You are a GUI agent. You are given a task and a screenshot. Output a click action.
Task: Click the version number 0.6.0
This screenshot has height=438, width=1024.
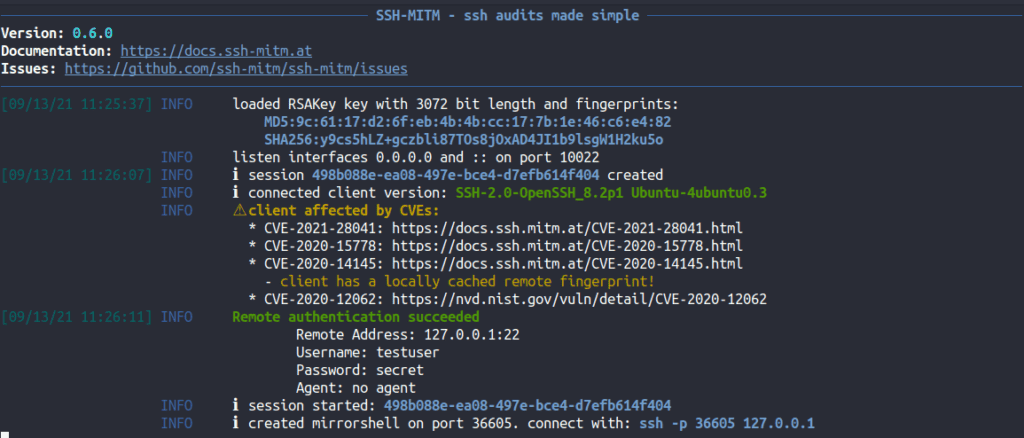(x=93, y=33)
